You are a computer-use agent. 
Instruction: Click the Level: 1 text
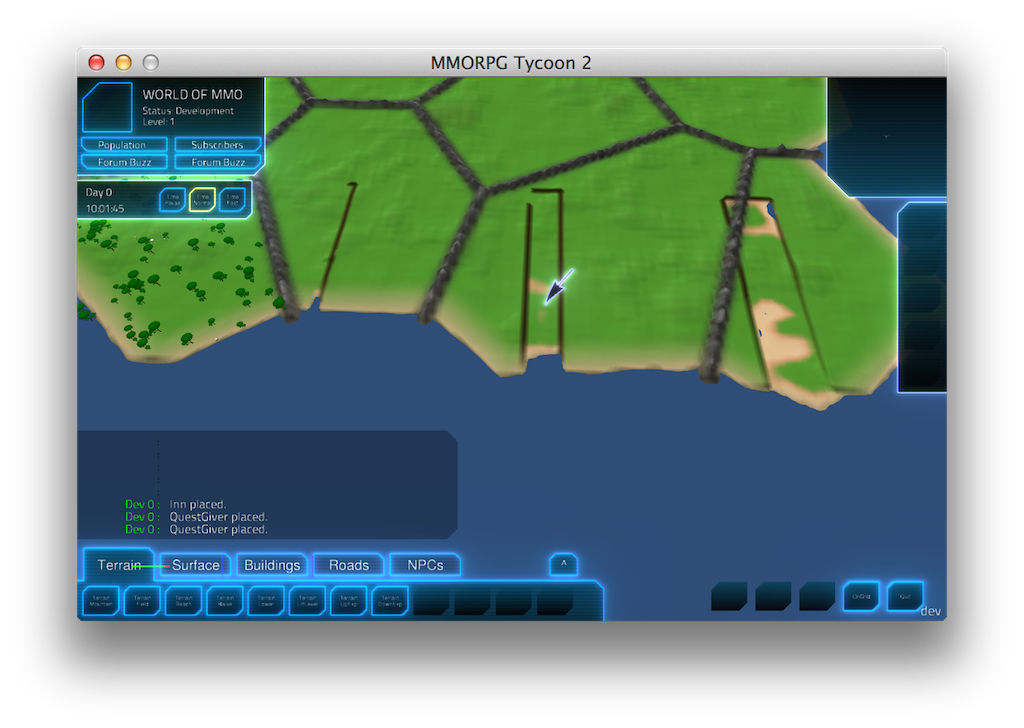(x=159, y=122)
